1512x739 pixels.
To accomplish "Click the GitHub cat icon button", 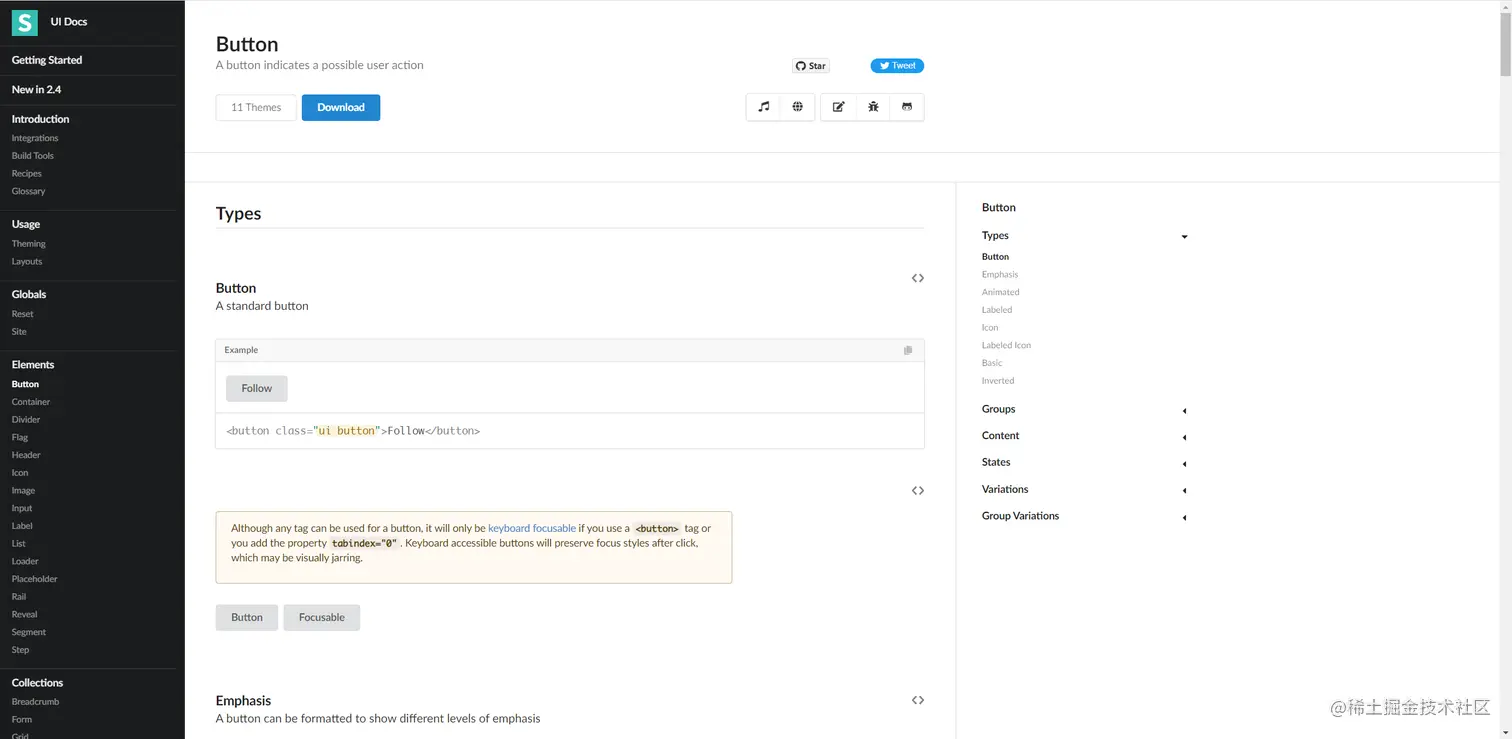I will coord(907,107).
